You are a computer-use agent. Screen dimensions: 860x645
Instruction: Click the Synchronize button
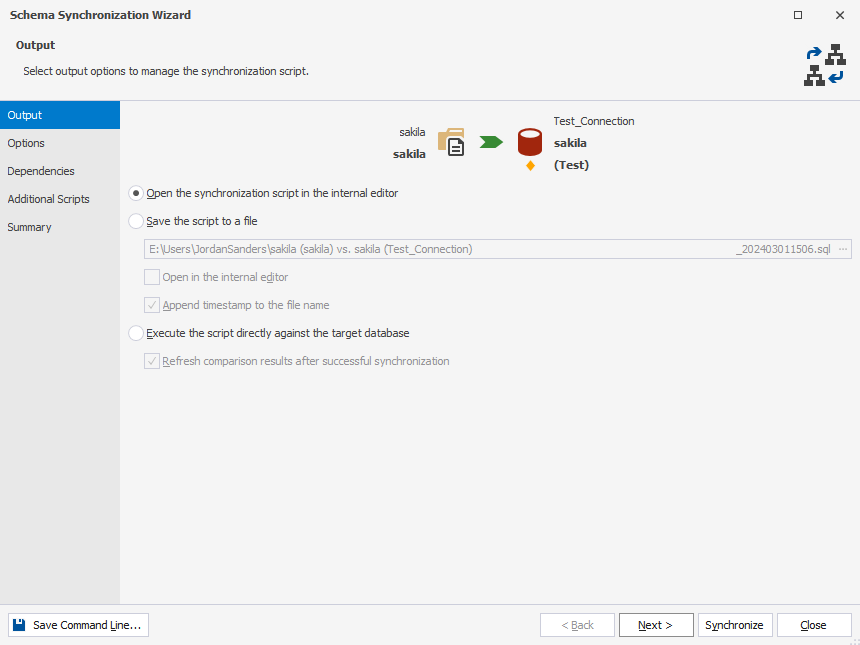(735, 625)
